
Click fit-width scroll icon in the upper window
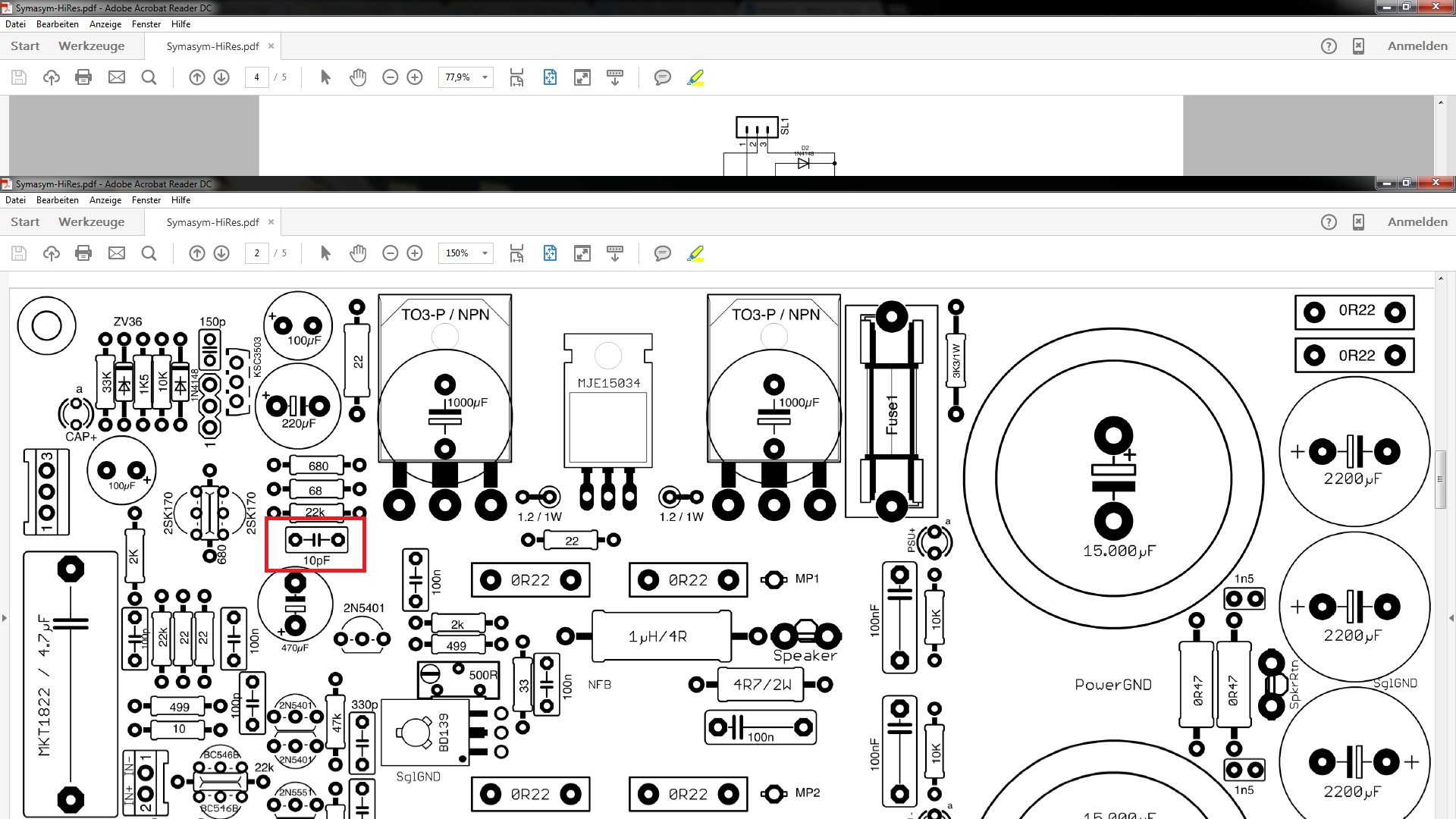516,77
